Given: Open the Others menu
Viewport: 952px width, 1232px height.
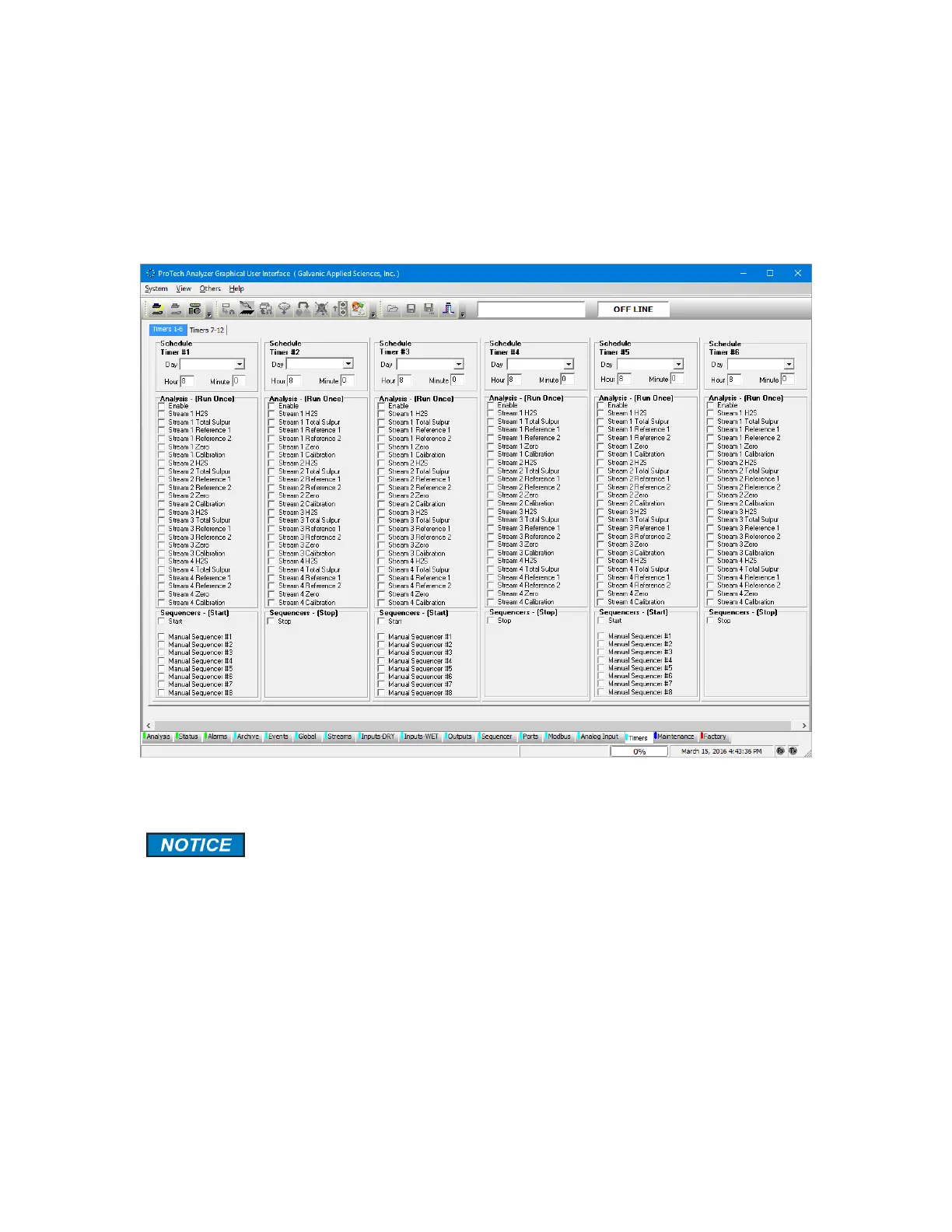Looking at the screenshot, I should (x=210, y=289).
